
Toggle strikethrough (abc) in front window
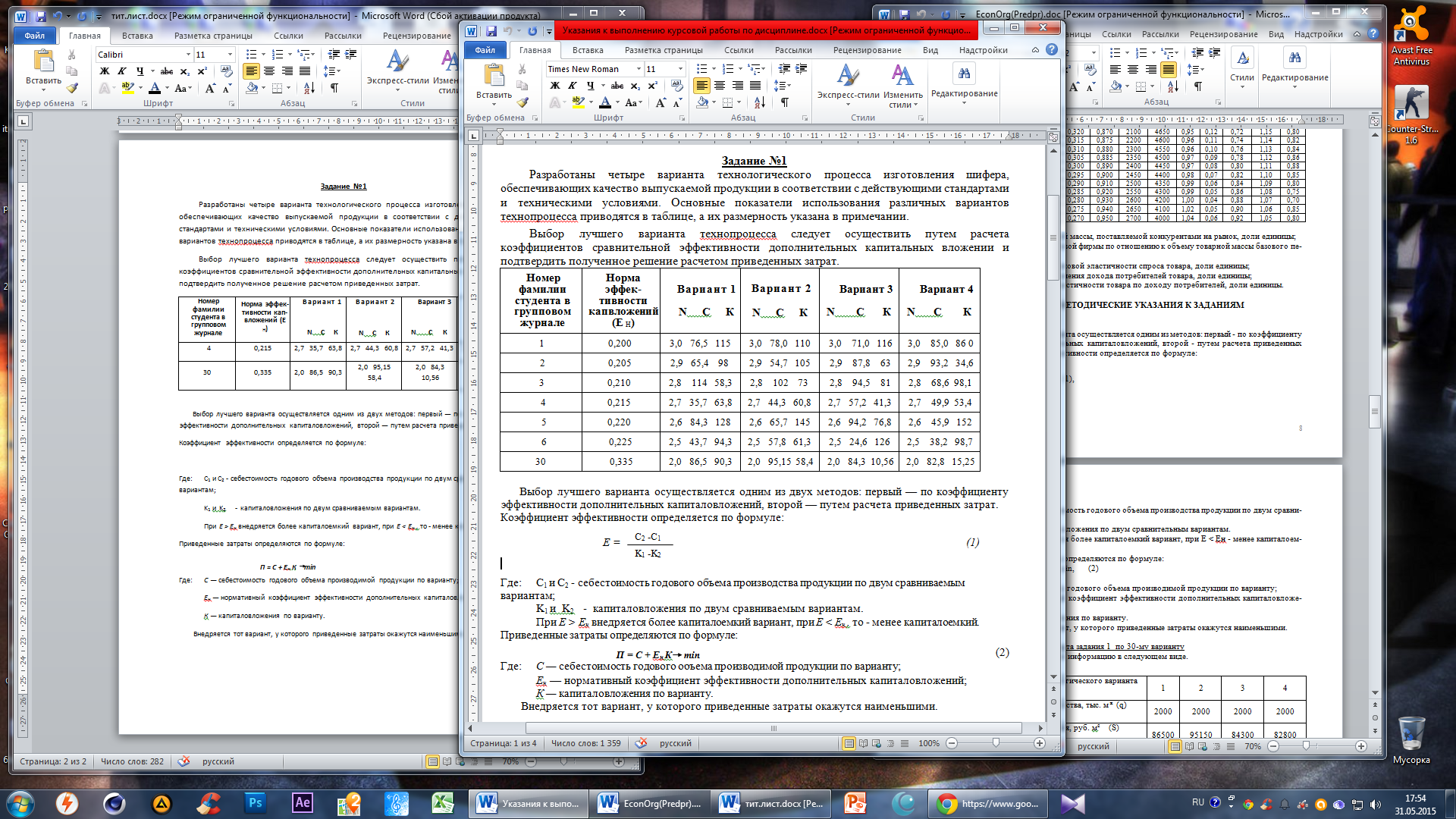click(x=617, y=86)
